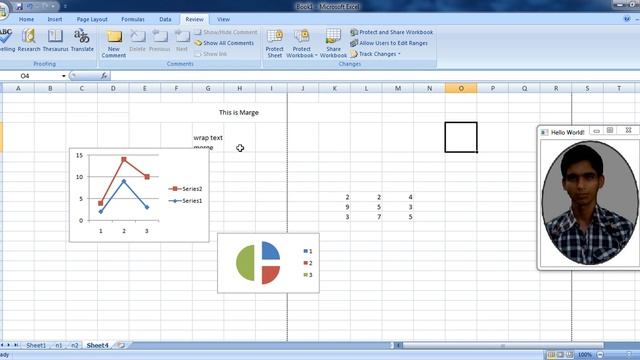Image resolution: width=640 pixels, height=360 pixels.
Task: Click Protect Sheet icon
Action: [x=274, y=43]
